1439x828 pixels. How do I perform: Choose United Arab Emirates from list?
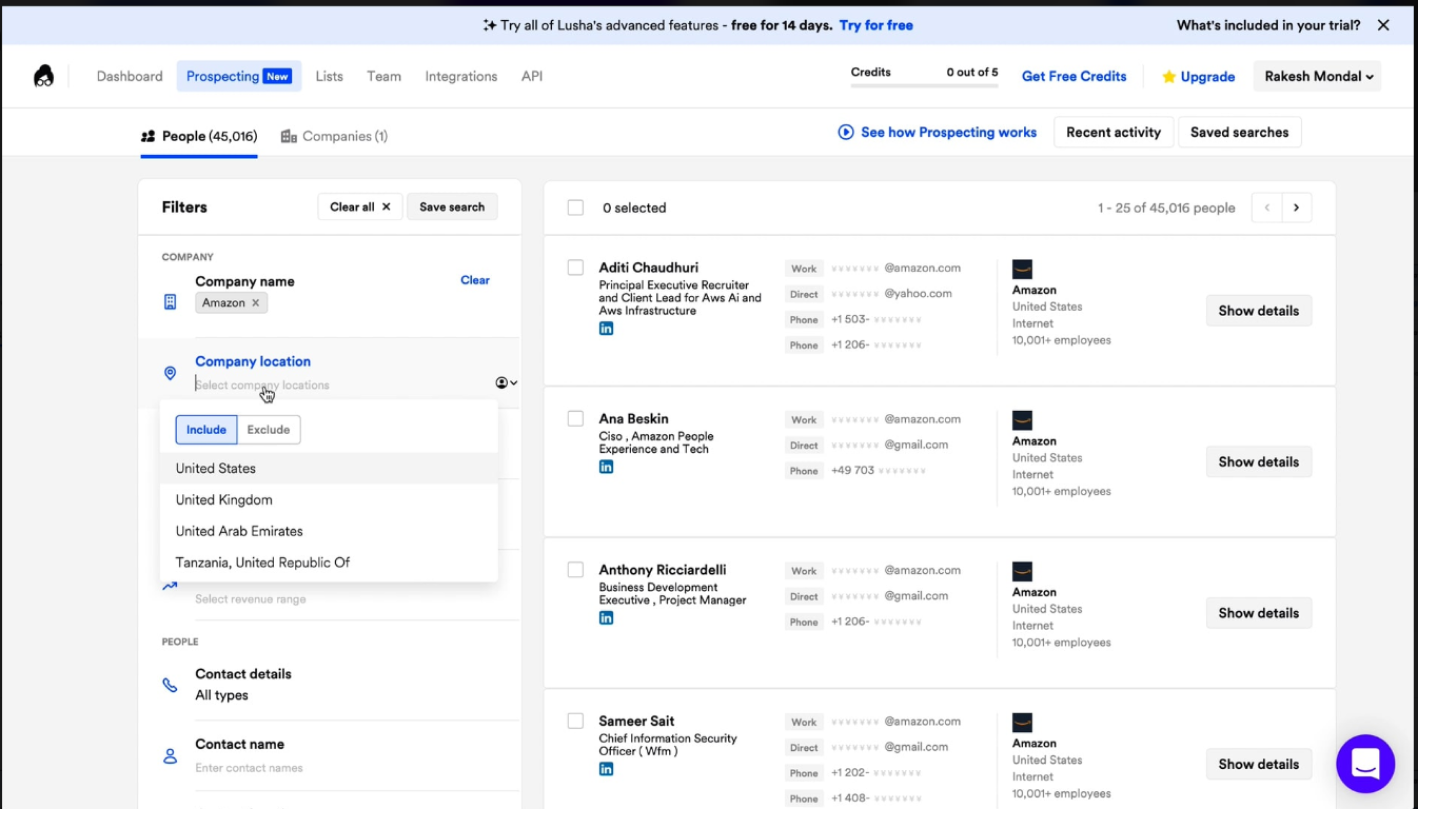click(329, 531)
